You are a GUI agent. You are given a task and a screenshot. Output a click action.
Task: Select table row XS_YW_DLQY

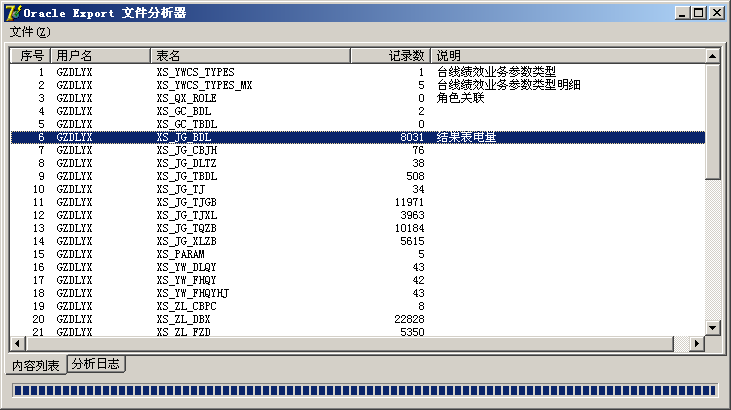click(x=358, y=267)
